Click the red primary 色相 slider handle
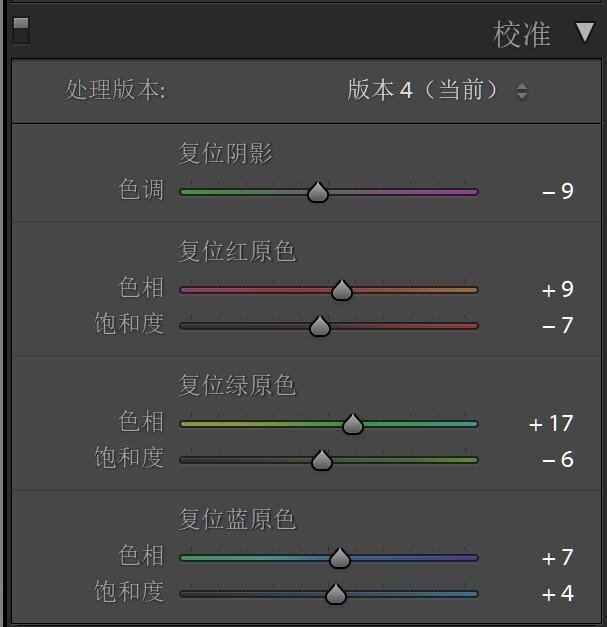This screenshot has height=627, width=607. click(x=342, y=290)
